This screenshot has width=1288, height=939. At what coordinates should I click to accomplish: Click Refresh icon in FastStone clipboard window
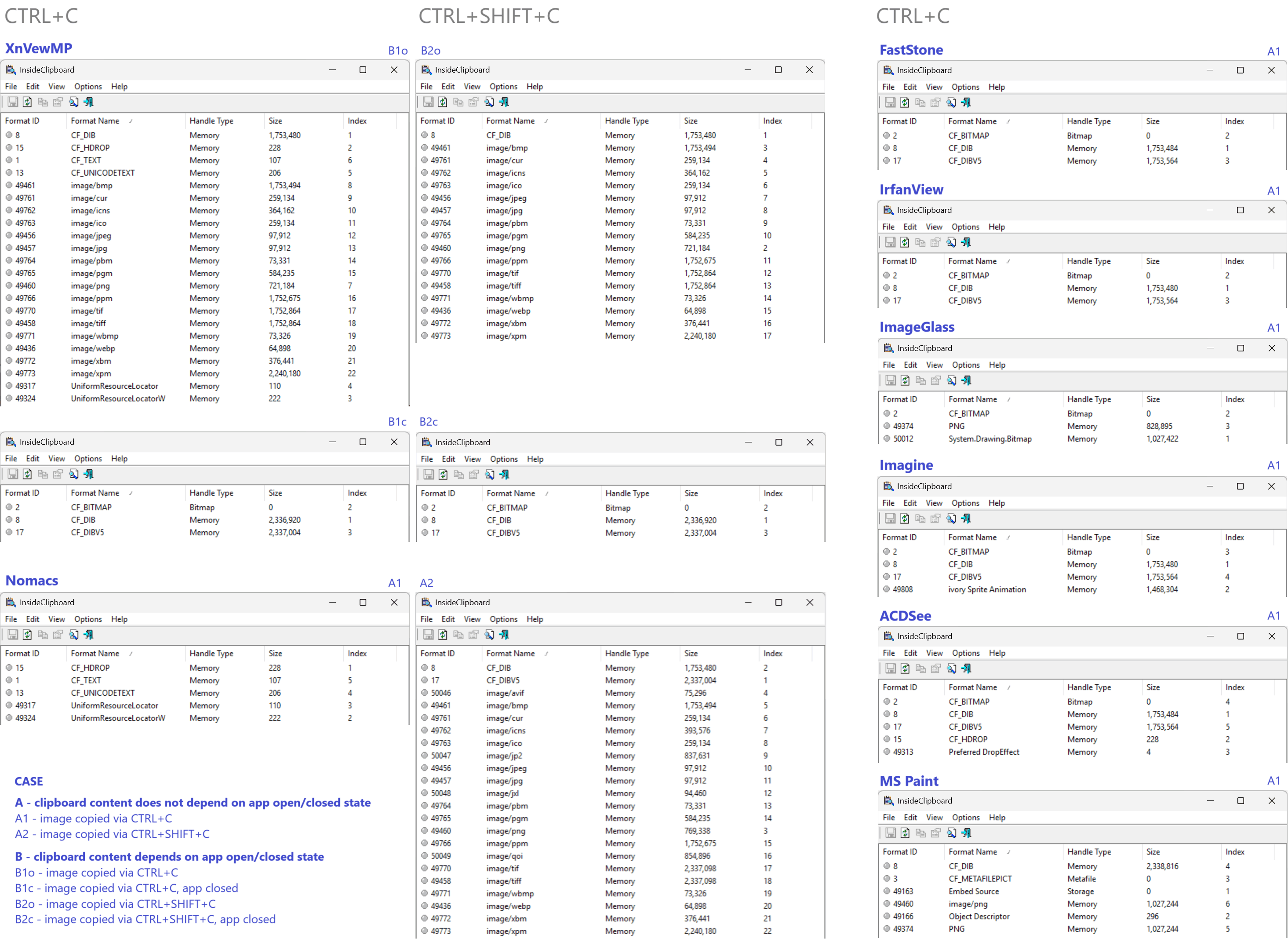[905, 103]
